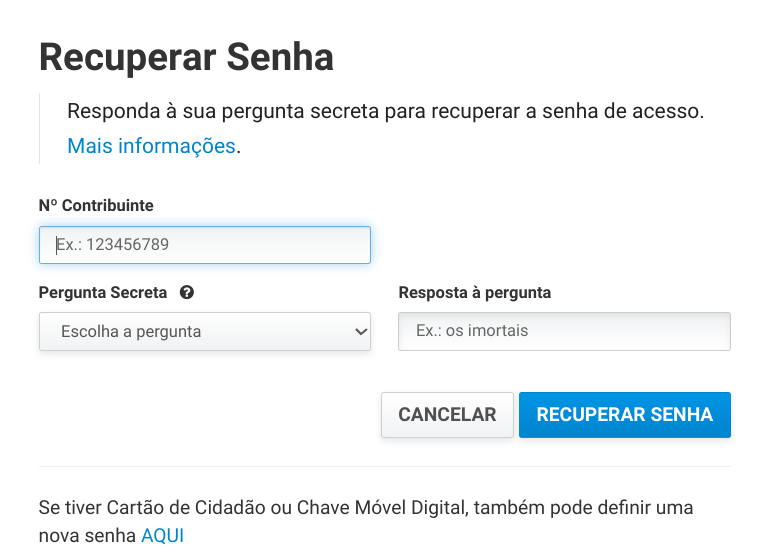Focus the Nº Contribuinte input field
This screenshot has width=759, height=556.
click(205, 245)
